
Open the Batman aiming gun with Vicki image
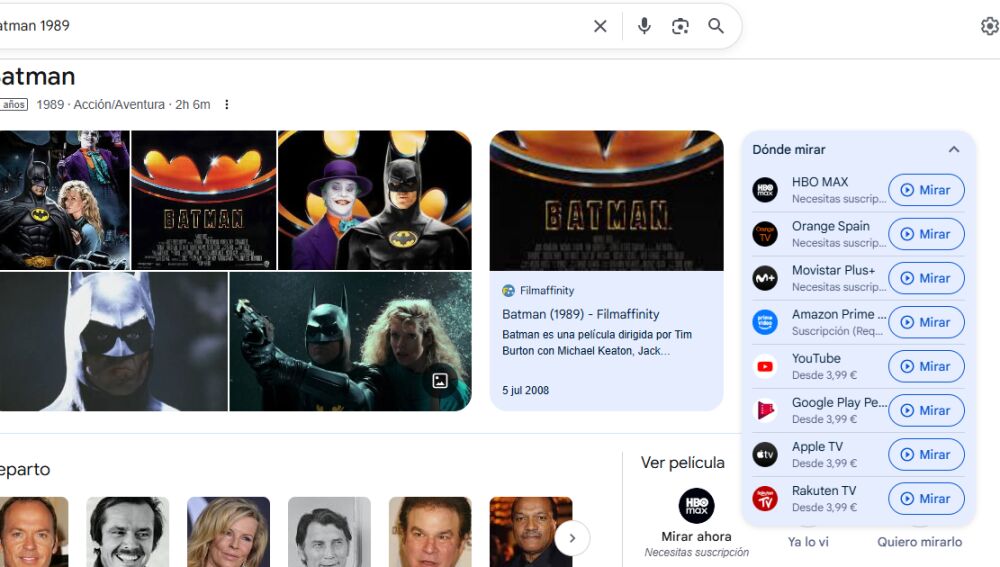click(x=351, y=341)
